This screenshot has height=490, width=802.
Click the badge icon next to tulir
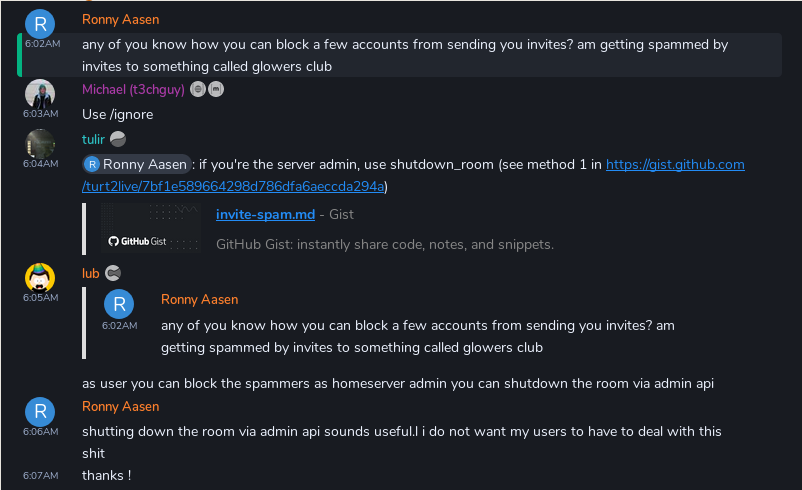click(118, 139)
